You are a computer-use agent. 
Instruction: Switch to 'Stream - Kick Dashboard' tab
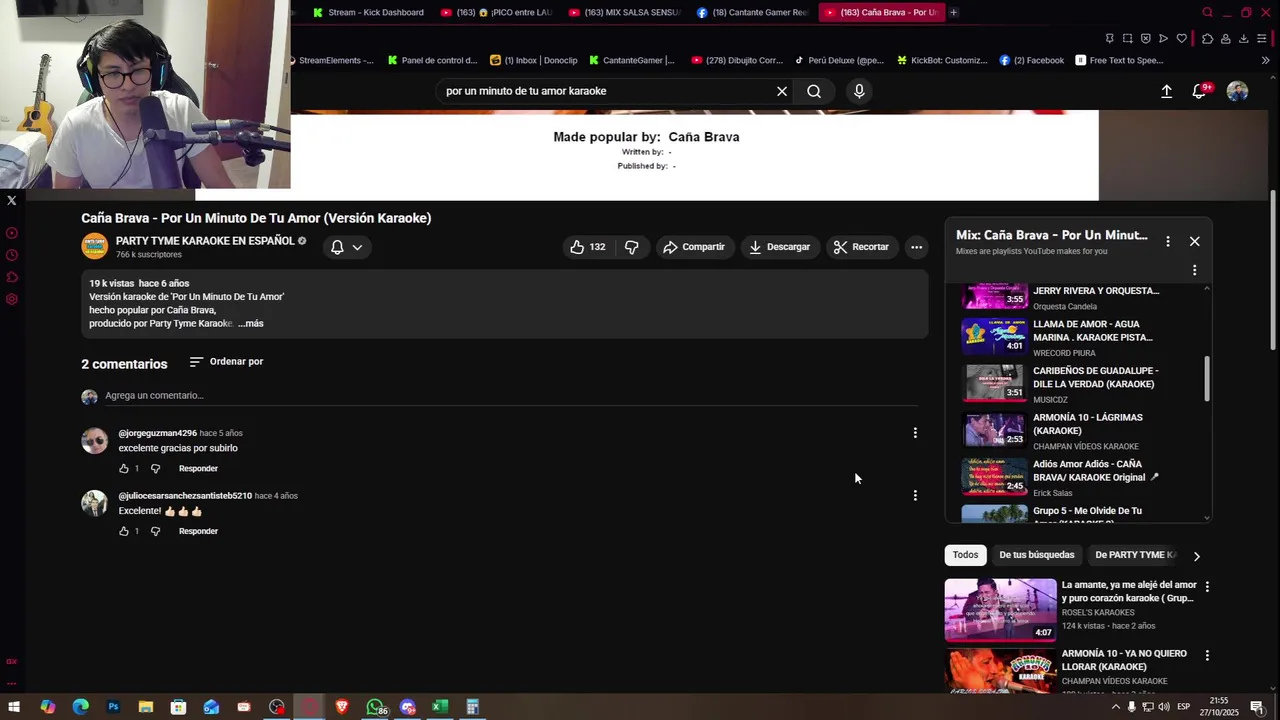[368, 13]
